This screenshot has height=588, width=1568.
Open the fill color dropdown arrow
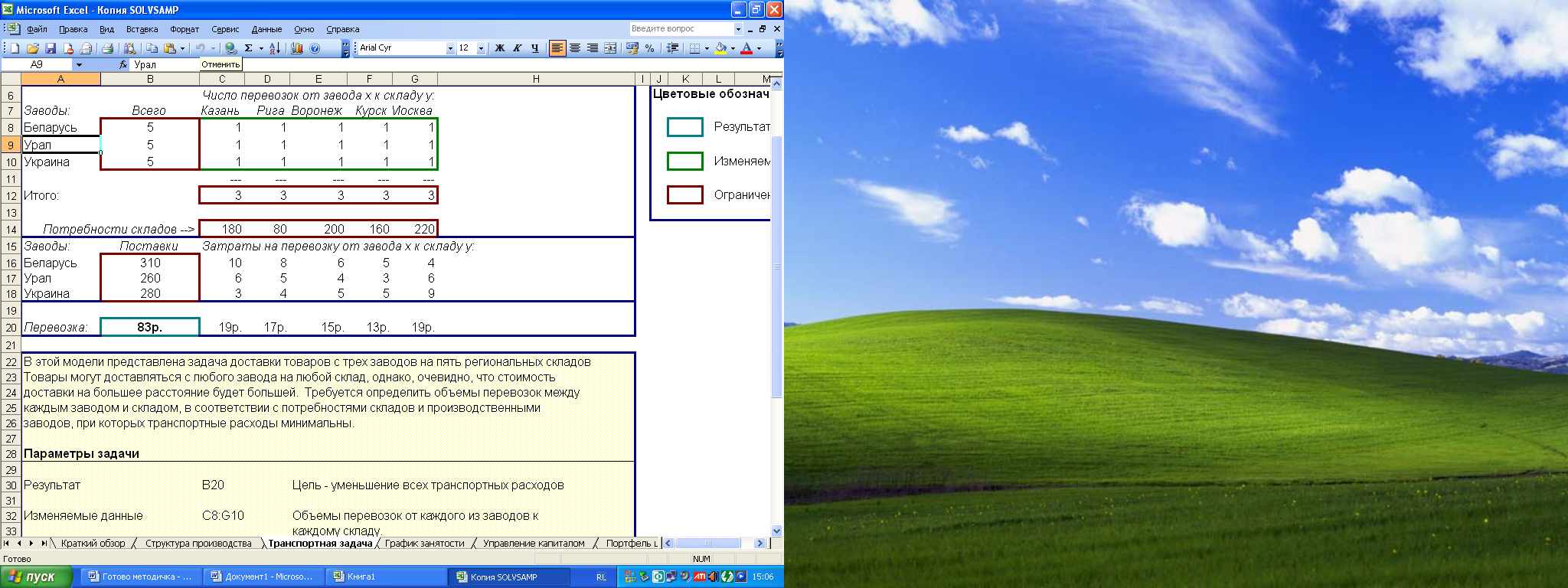[x=733, y=48]
